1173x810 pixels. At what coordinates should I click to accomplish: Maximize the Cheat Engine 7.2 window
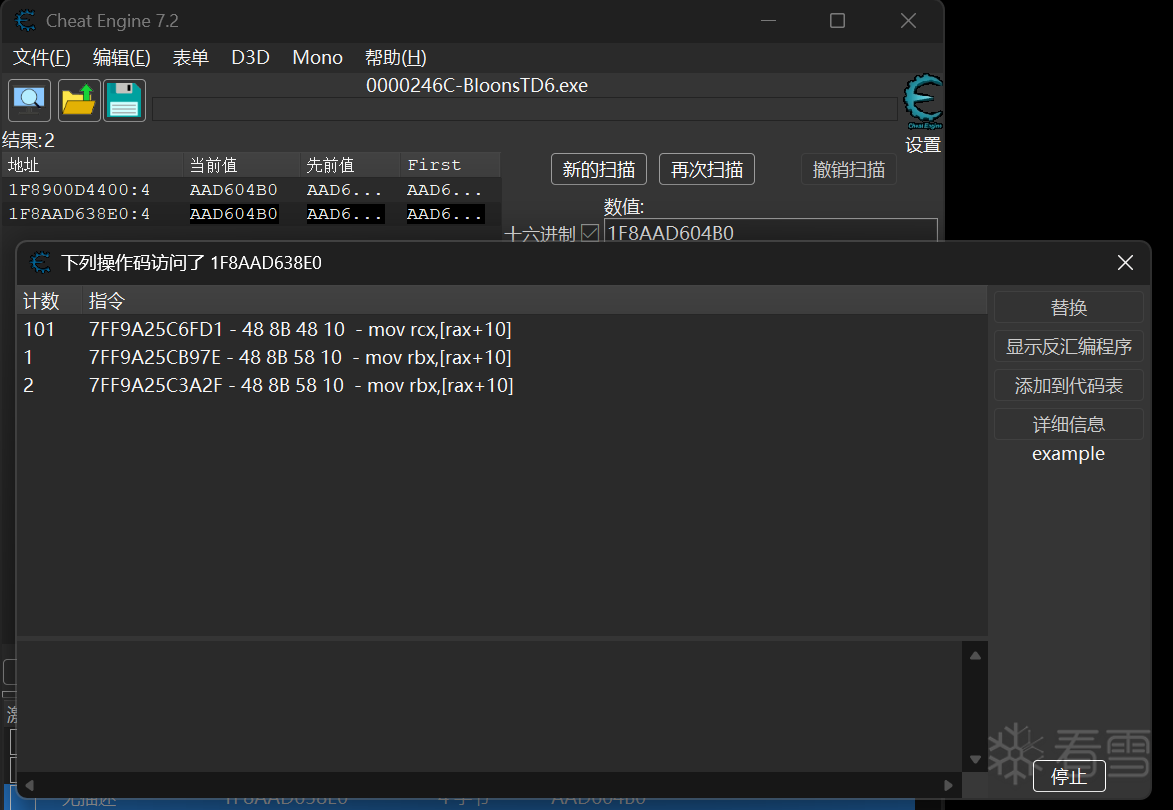[837, 20]
